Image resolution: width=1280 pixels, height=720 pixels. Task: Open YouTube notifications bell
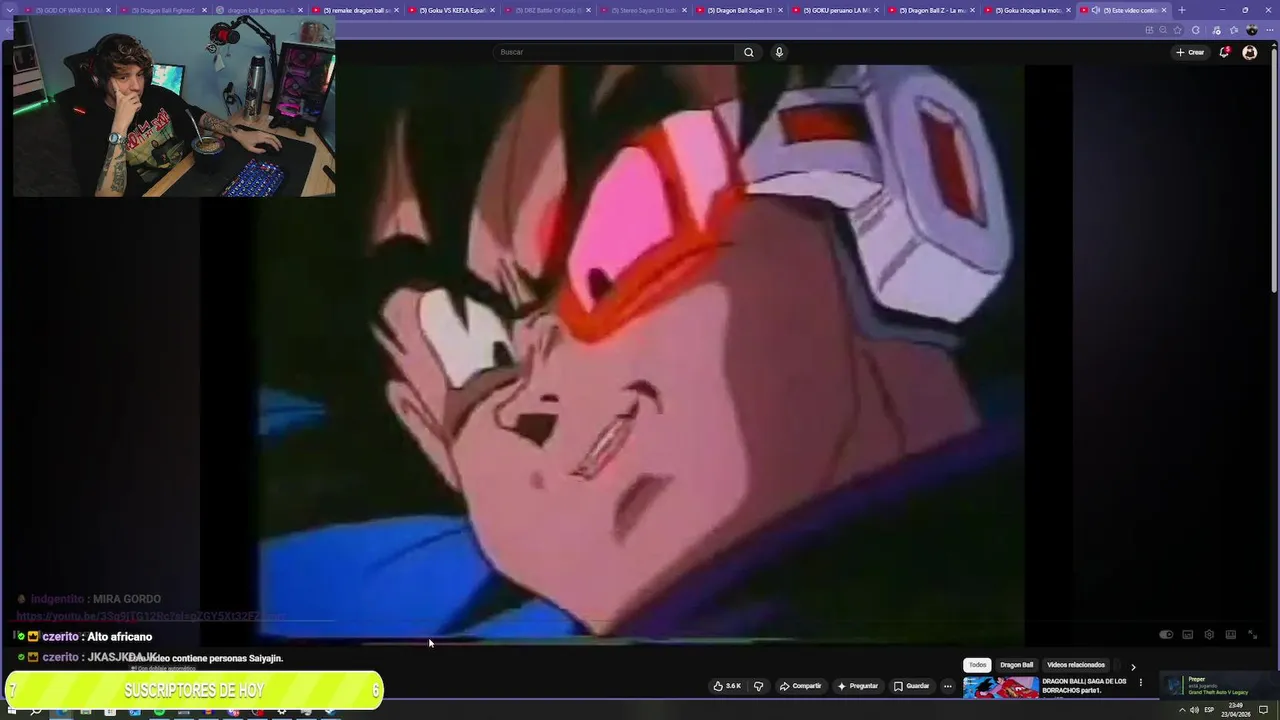(x=1224, y=52)
